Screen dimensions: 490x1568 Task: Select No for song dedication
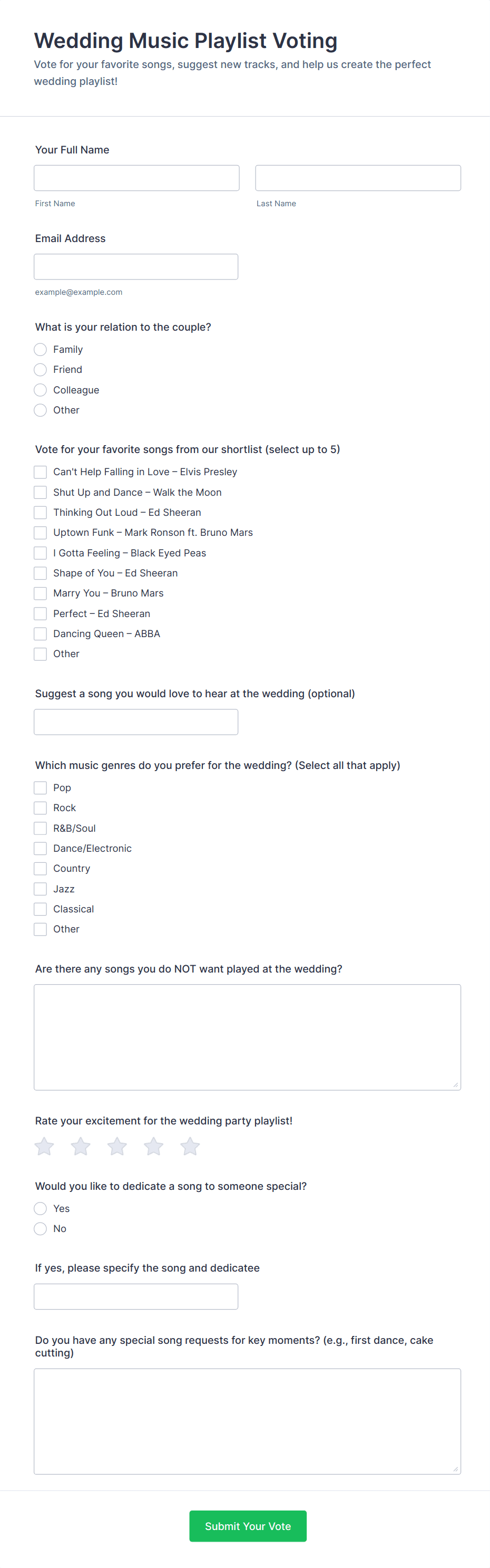40,1228
